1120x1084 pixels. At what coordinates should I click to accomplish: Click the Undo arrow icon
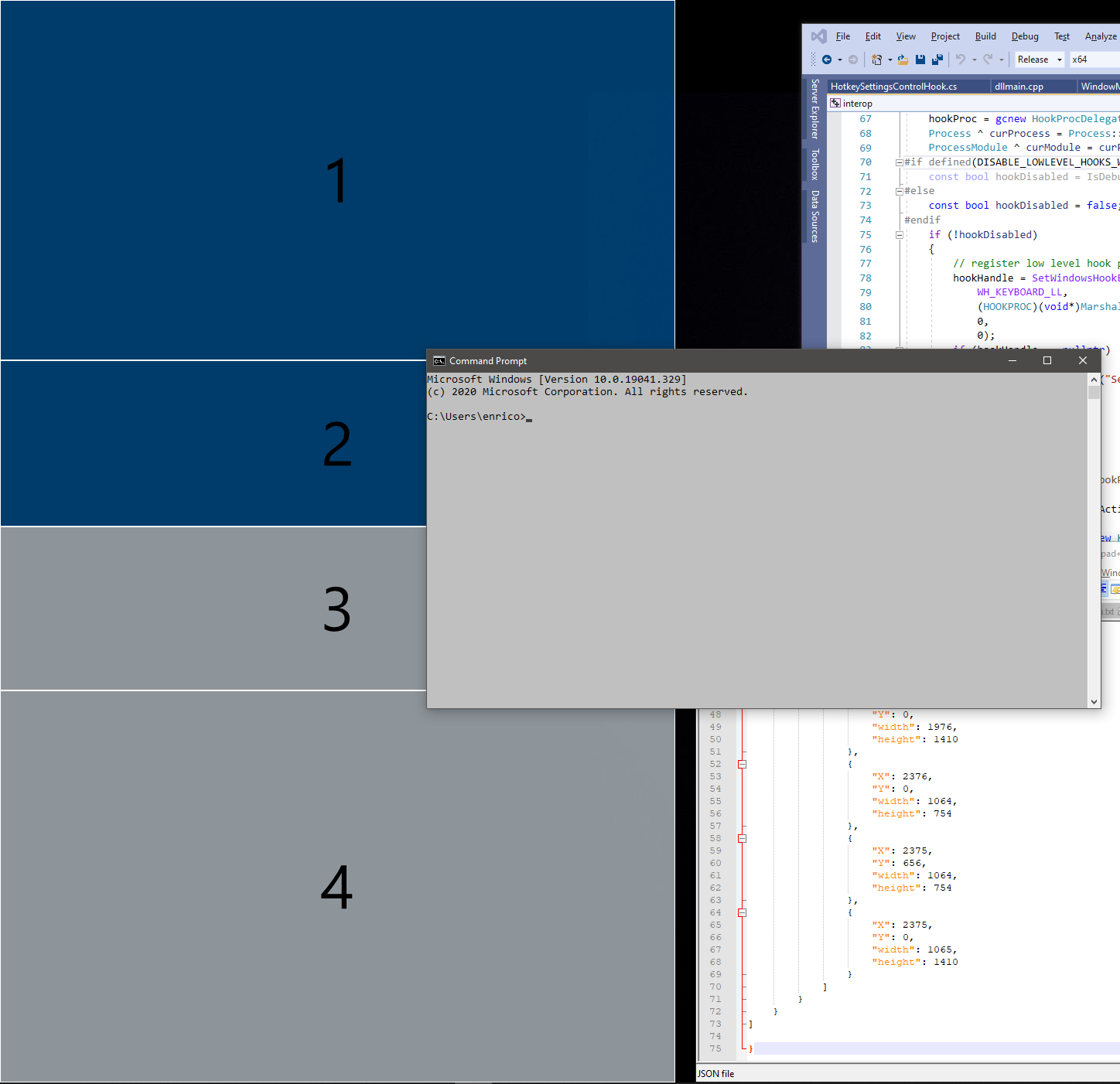click(x=961, y=60)
